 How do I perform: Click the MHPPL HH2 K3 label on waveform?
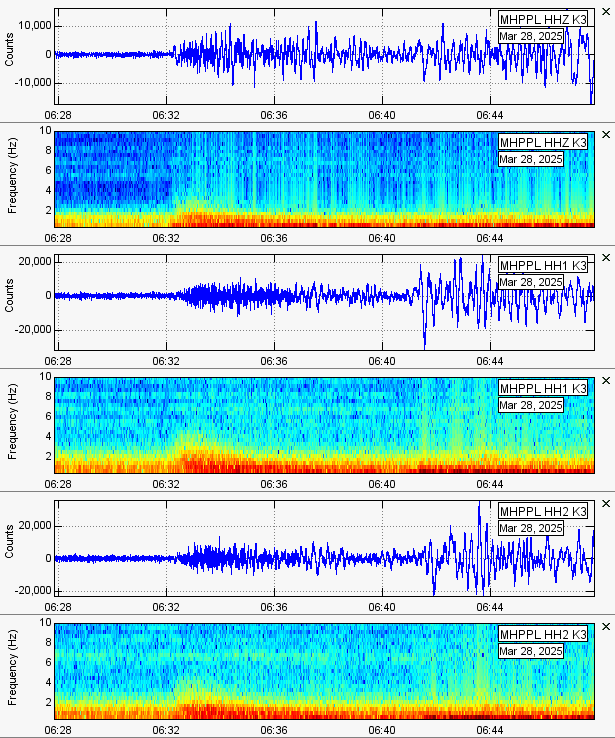coord(543,511)
